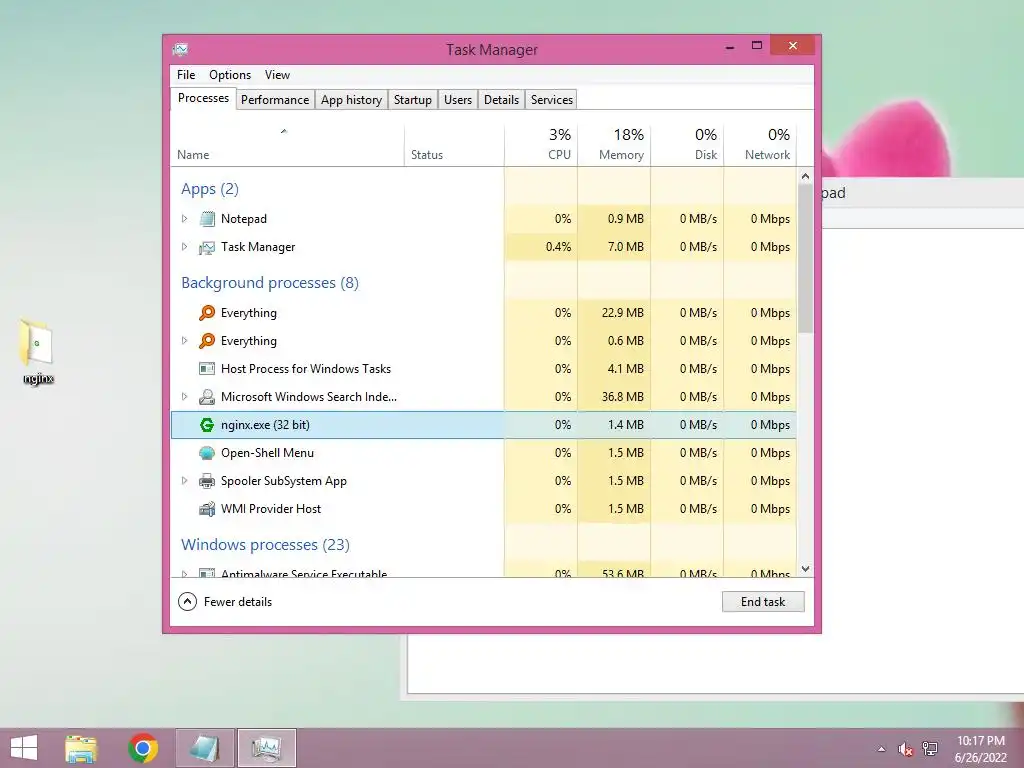Switch to Notepad on the taskbar

[204, 748]
